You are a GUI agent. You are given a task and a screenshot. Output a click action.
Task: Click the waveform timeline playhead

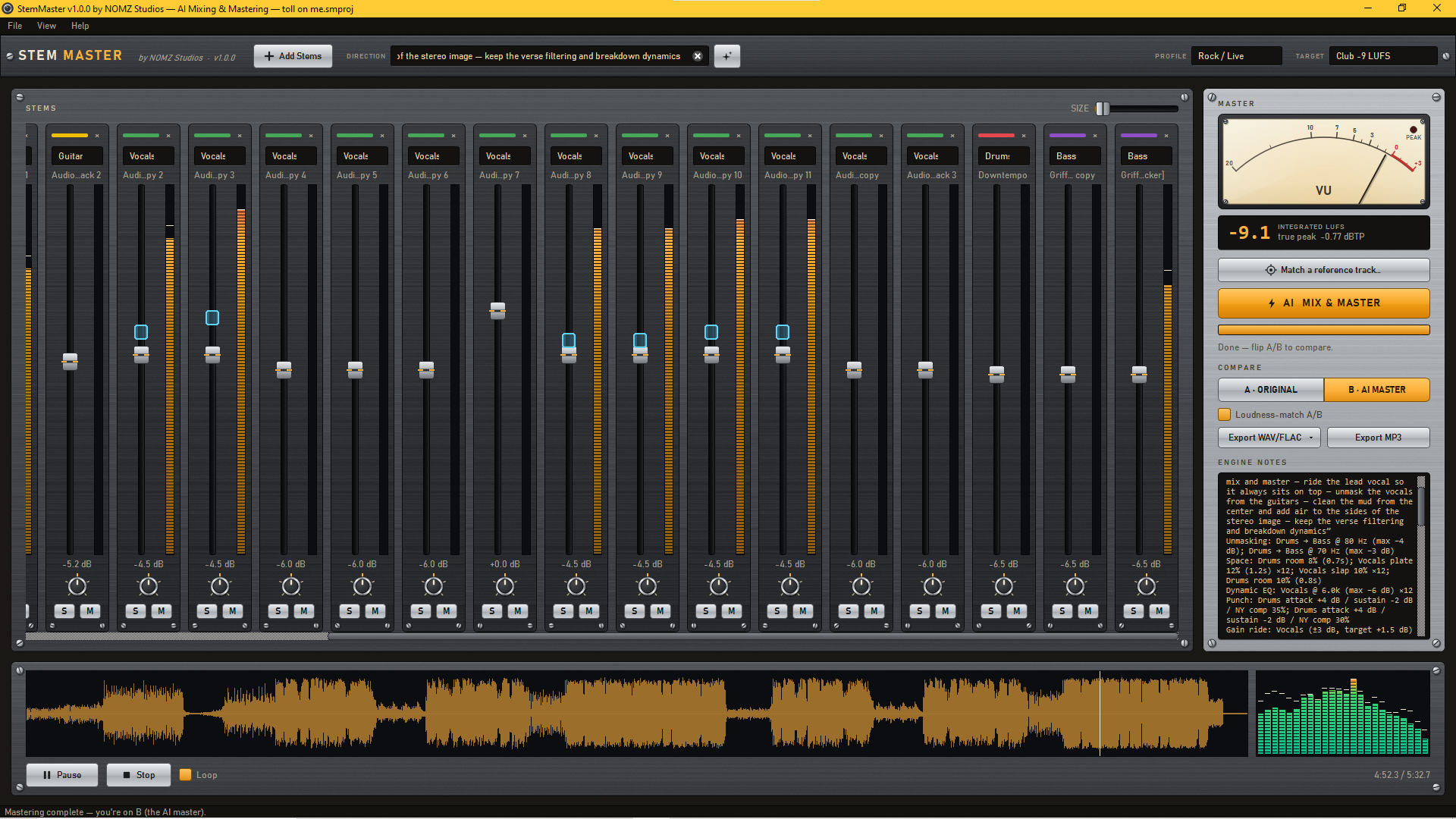(1100, 713)
